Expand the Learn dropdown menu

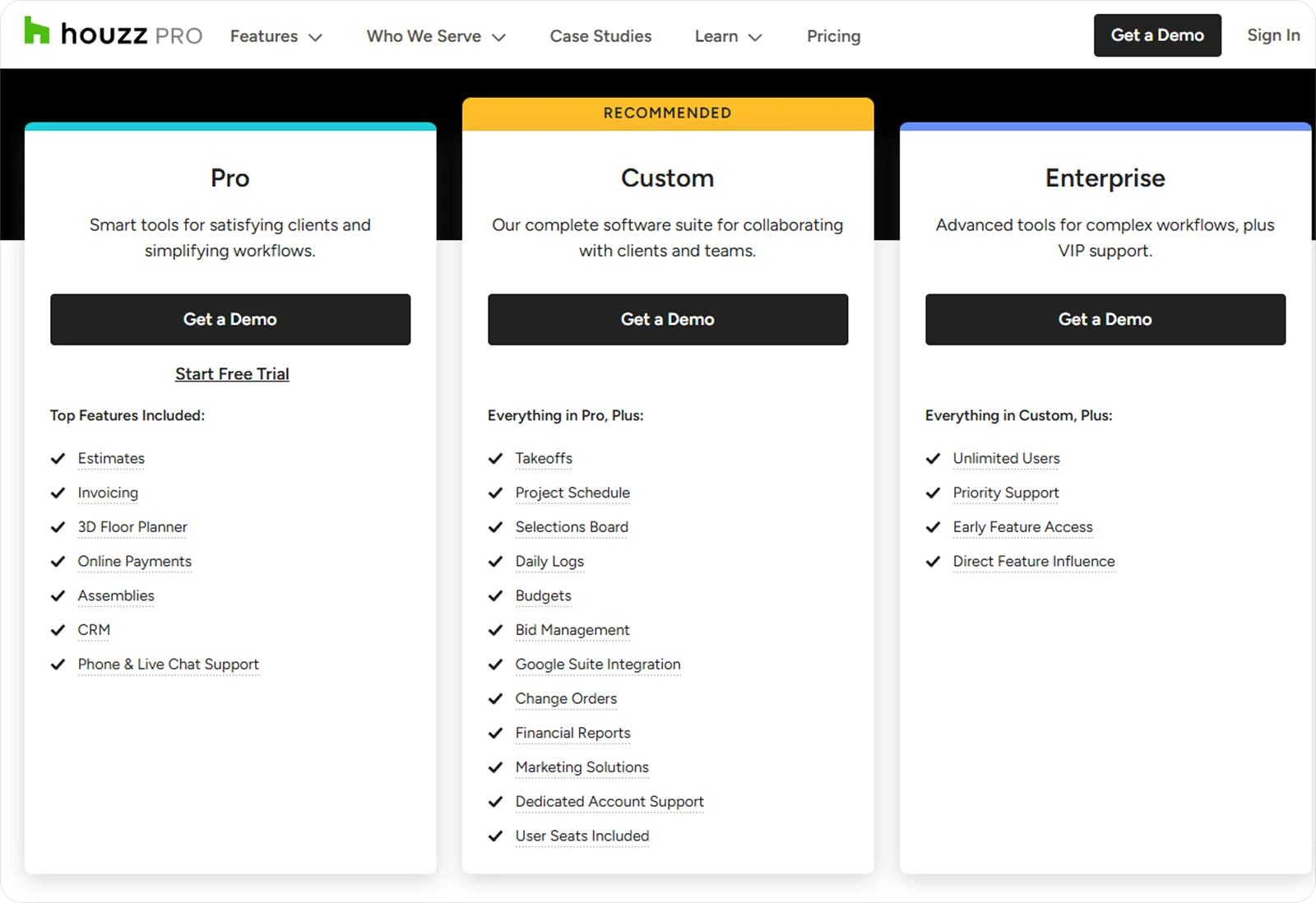728,36
